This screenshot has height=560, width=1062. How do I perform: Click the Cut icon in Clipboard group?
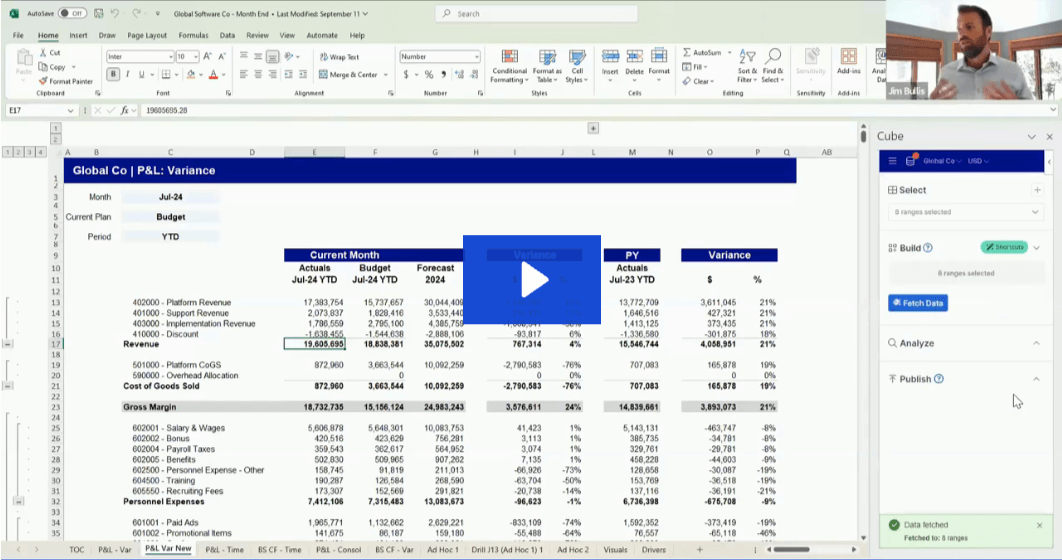43,53
